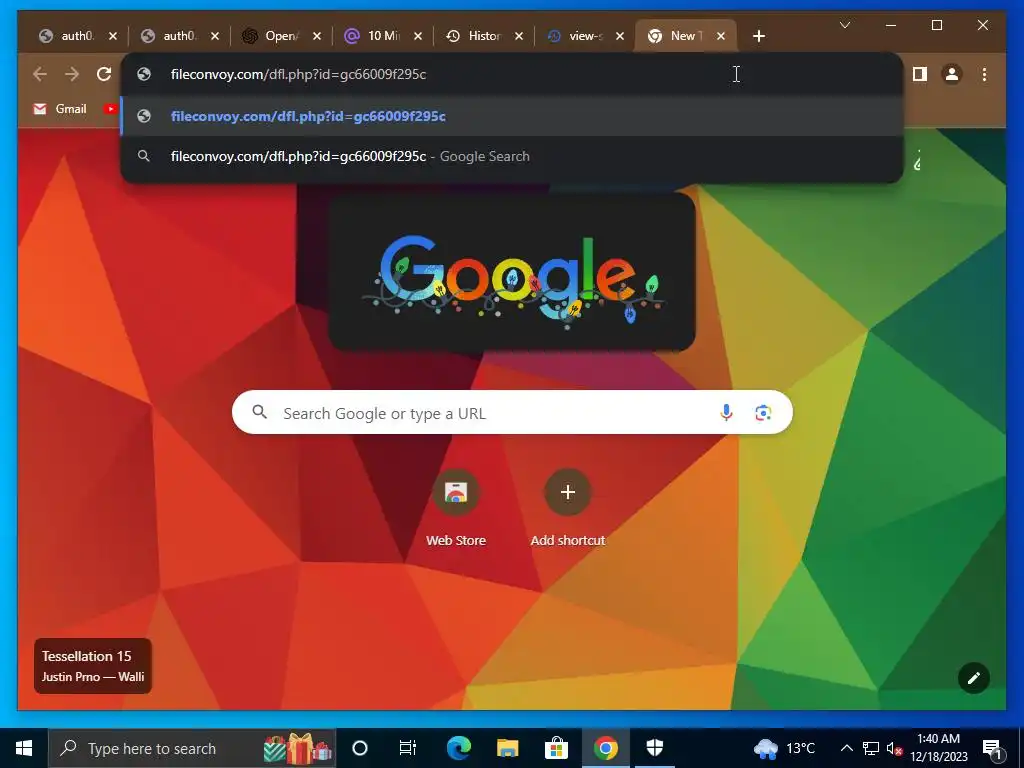Open the Web Store shortcut

(x=456, y=508)
